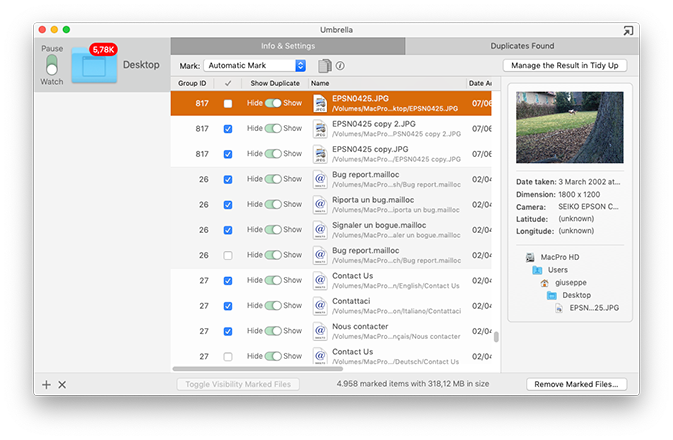The height and width of the screenshot is (440, 673).
Task: Click mail icon of Contattaci file
Action: tap(320, 306)
